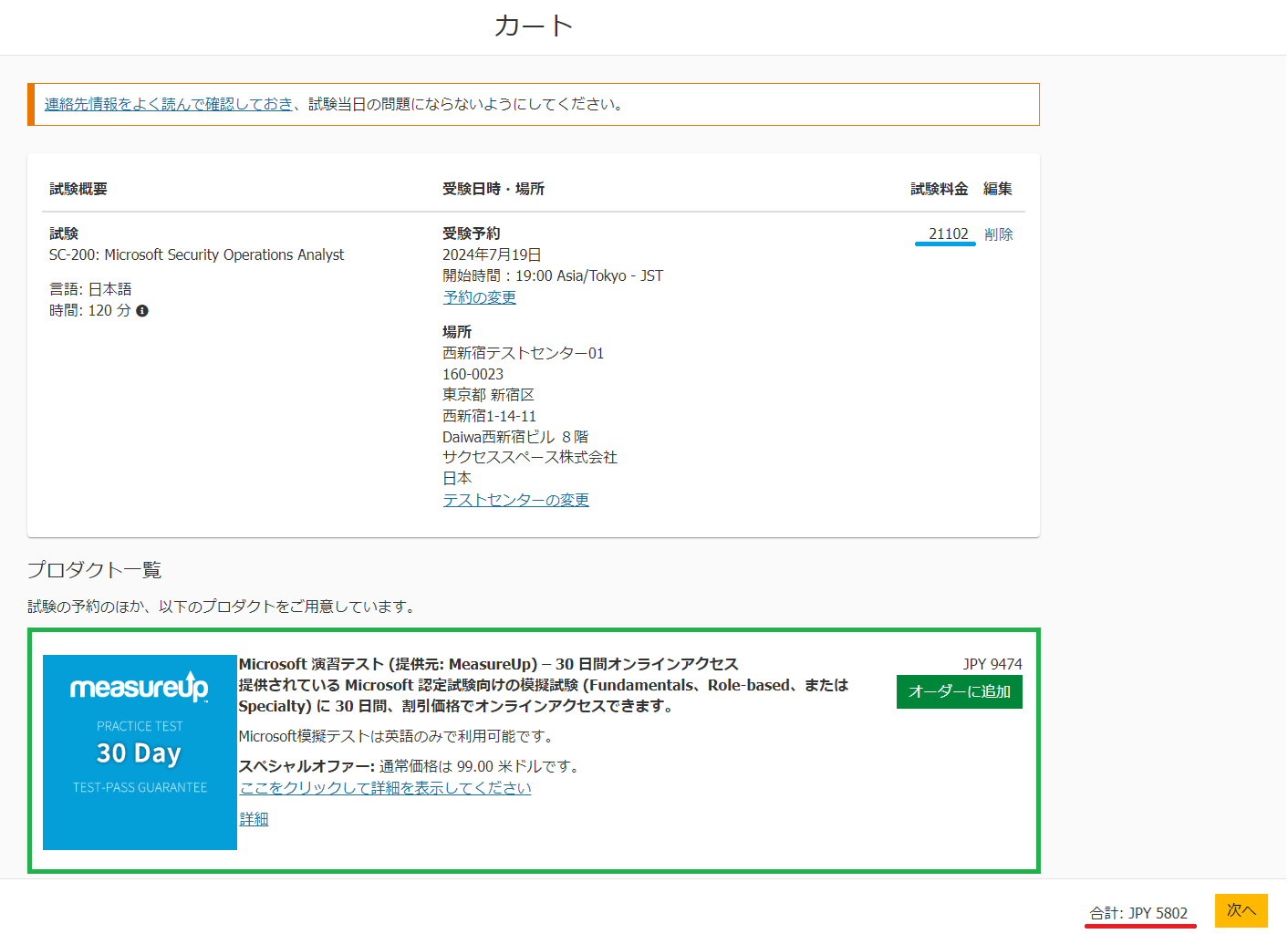Click the price JPY 9474
This screenshot has height=934, width=1288.
click(x=992, y=664)
